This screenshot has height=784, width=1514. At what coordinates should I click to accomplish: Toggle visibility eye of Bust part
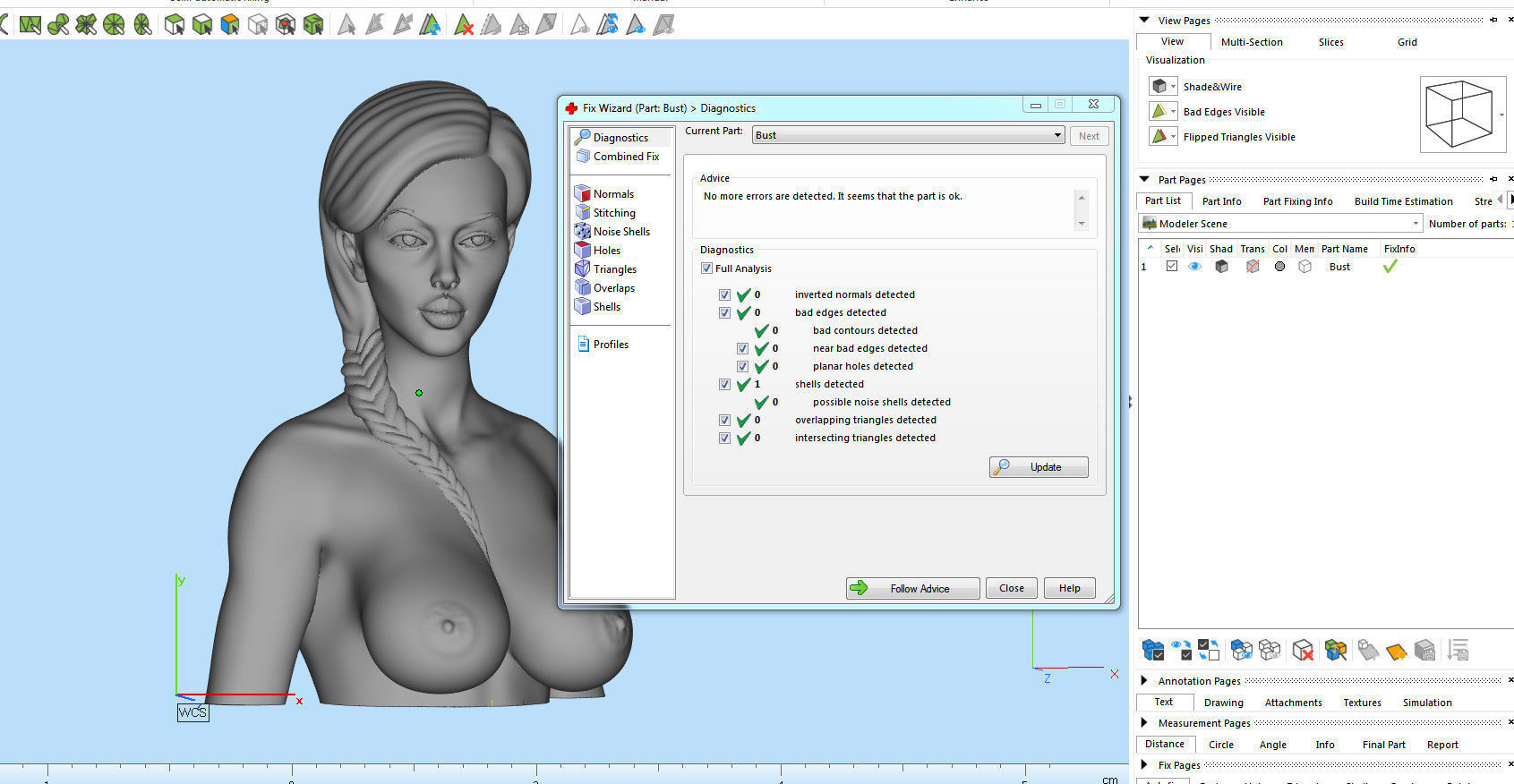point(1194,266)
